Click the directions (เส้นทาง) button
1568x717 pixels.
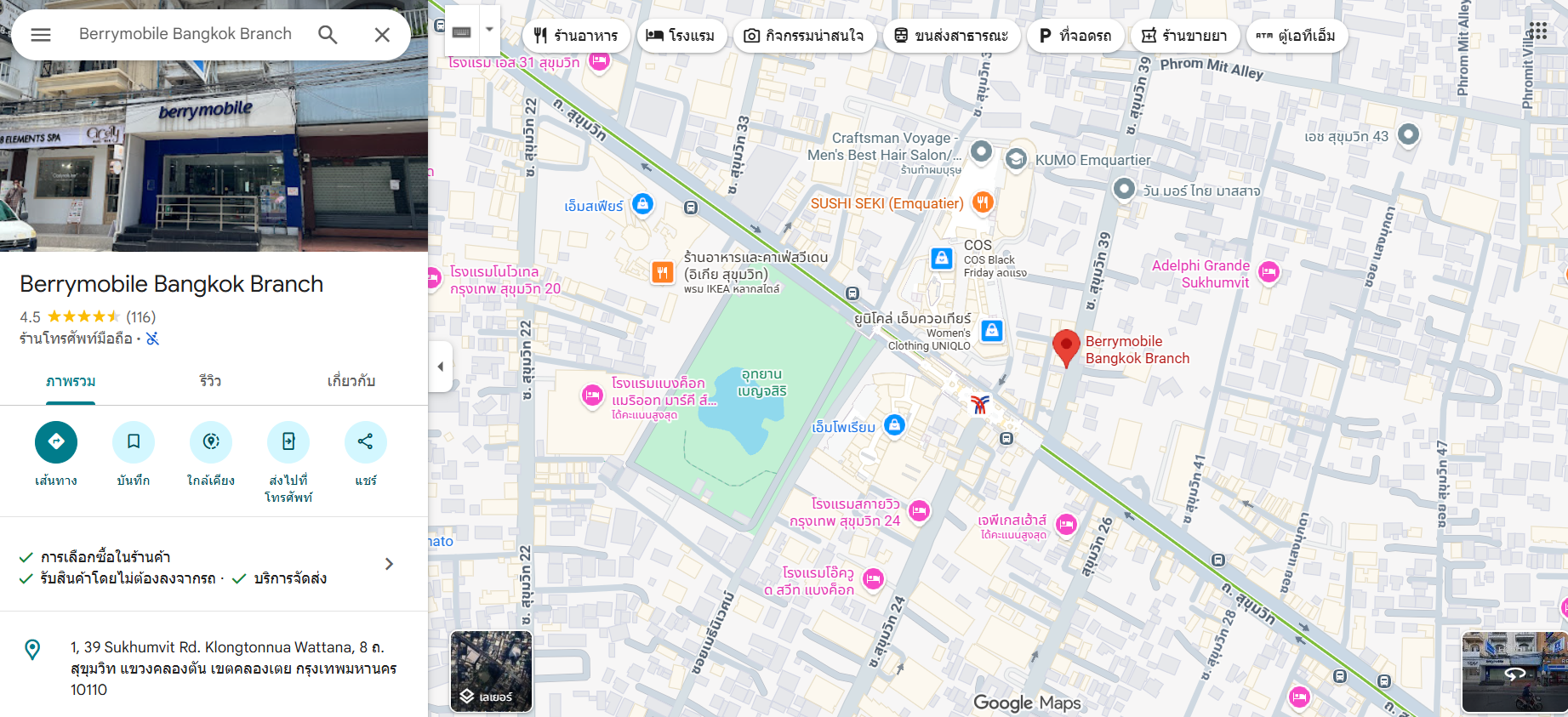pyautogui.click(x=56, y=441)
